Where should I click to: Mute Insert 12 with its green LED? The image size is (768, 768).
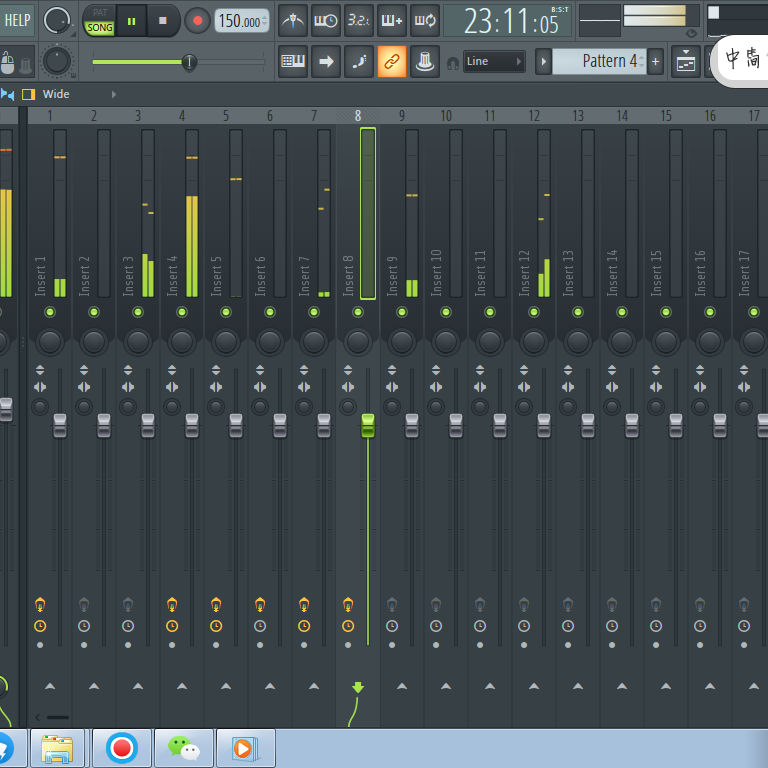click(534, 312)
